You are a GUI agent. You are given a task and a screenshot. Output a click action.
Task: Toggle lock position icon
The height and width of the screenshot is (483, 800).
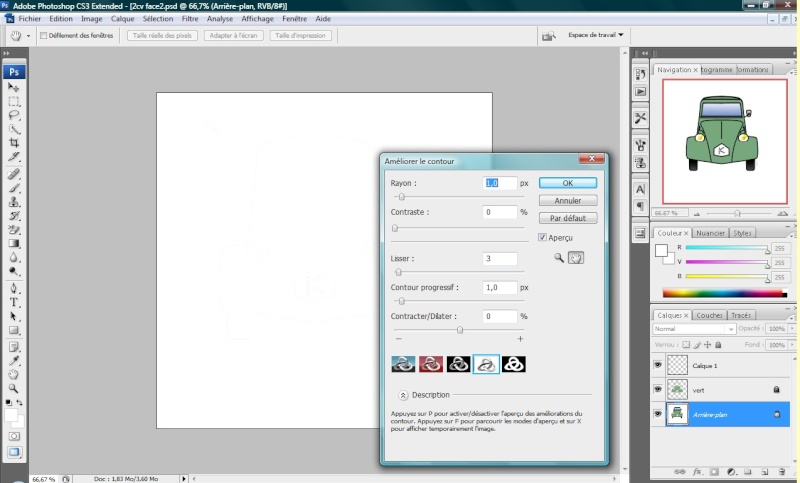click(x=708, y=345)
